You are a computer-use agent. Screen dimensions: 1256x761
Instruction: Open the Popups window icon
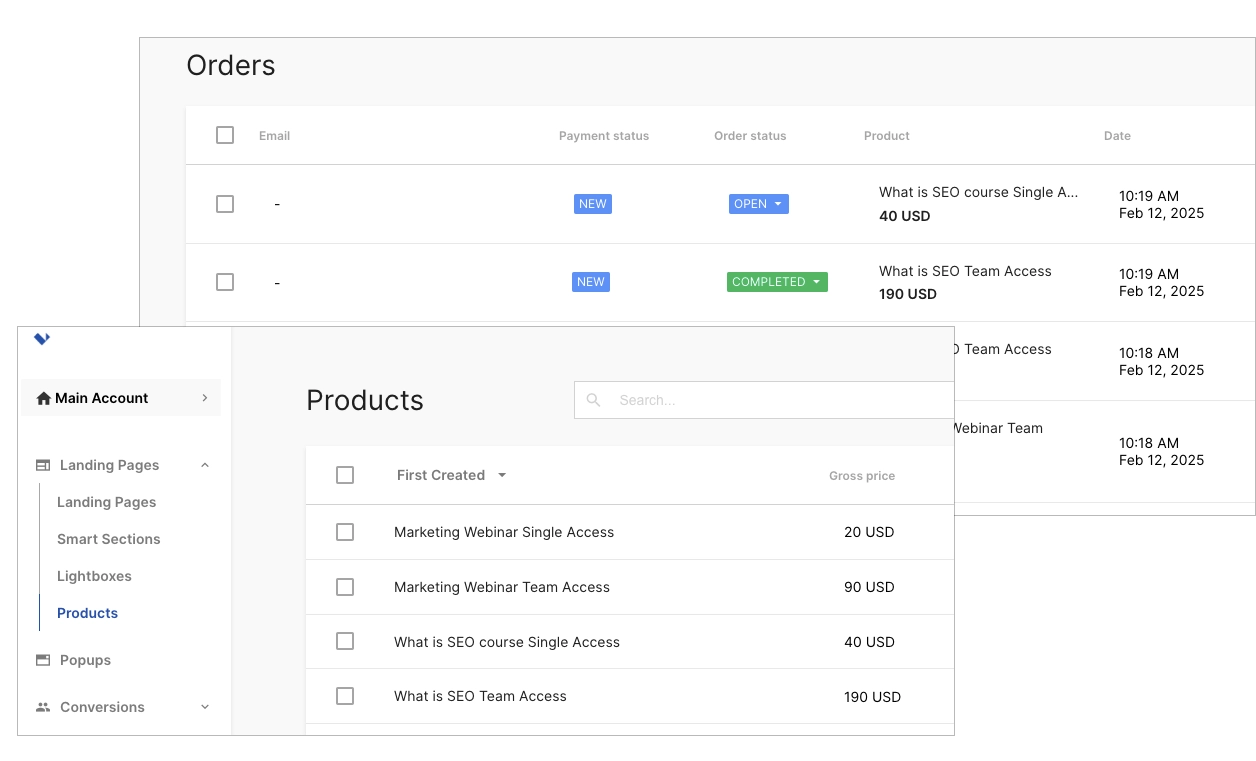pyautogui.click(x=41, y=660)
